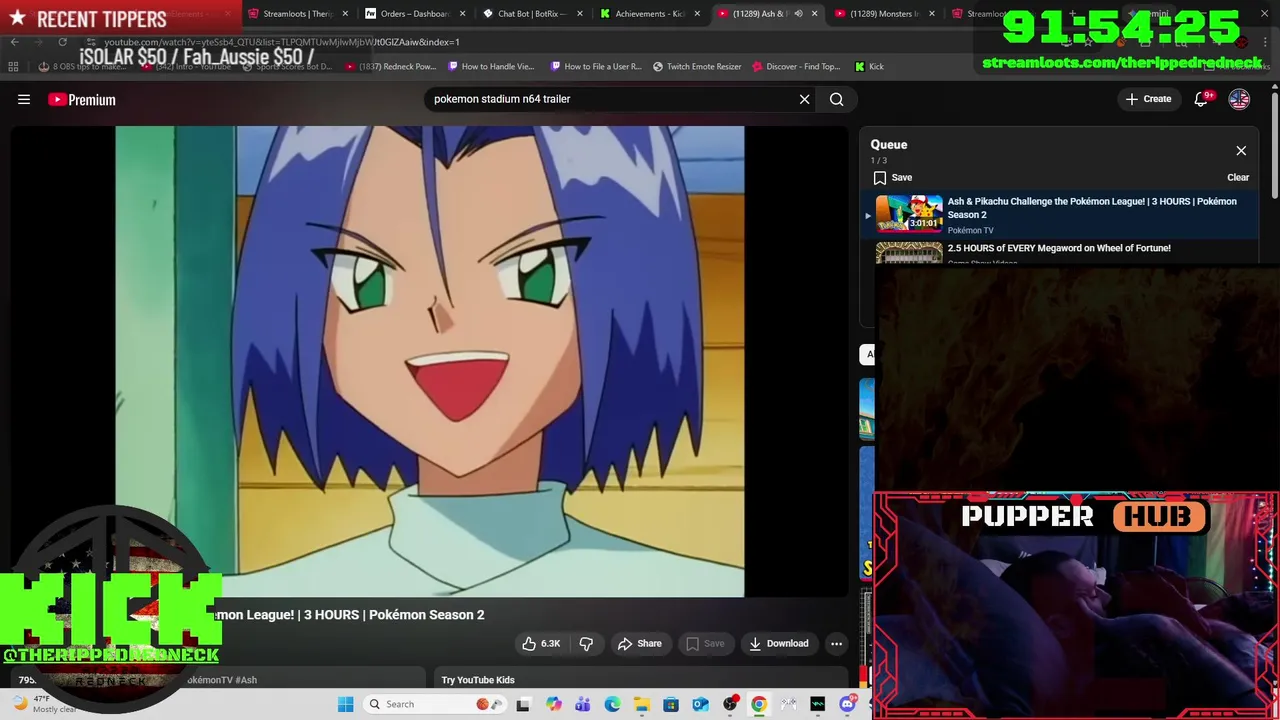This screenshot has height=720, width=1280.
Task: Close the (11289) Monsters tab
Action: [x=932, y=14]
